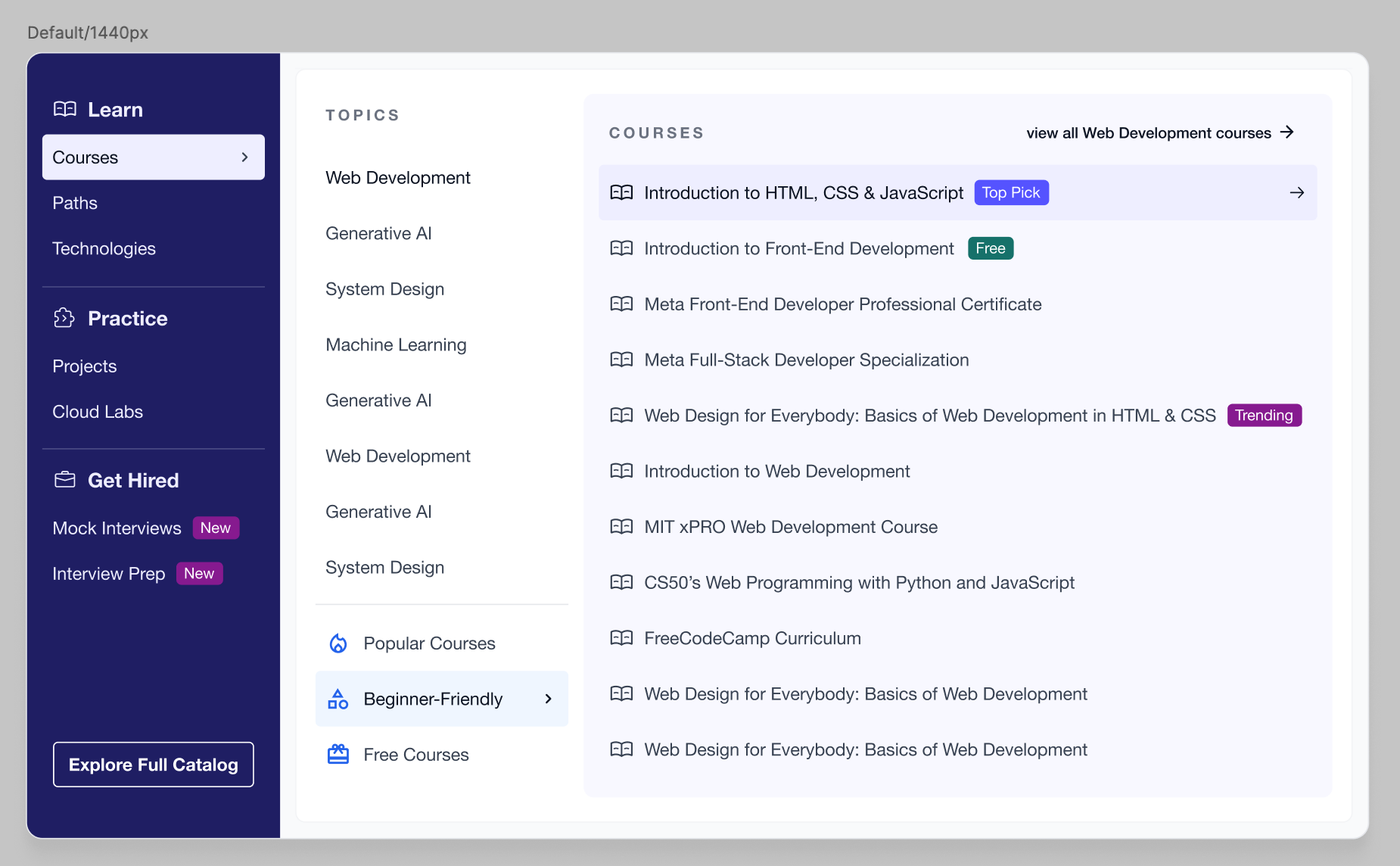This screenshot has height=866, width=1400.
Task: Click book icon beside Introduction to Web Development
Action: 621,471
